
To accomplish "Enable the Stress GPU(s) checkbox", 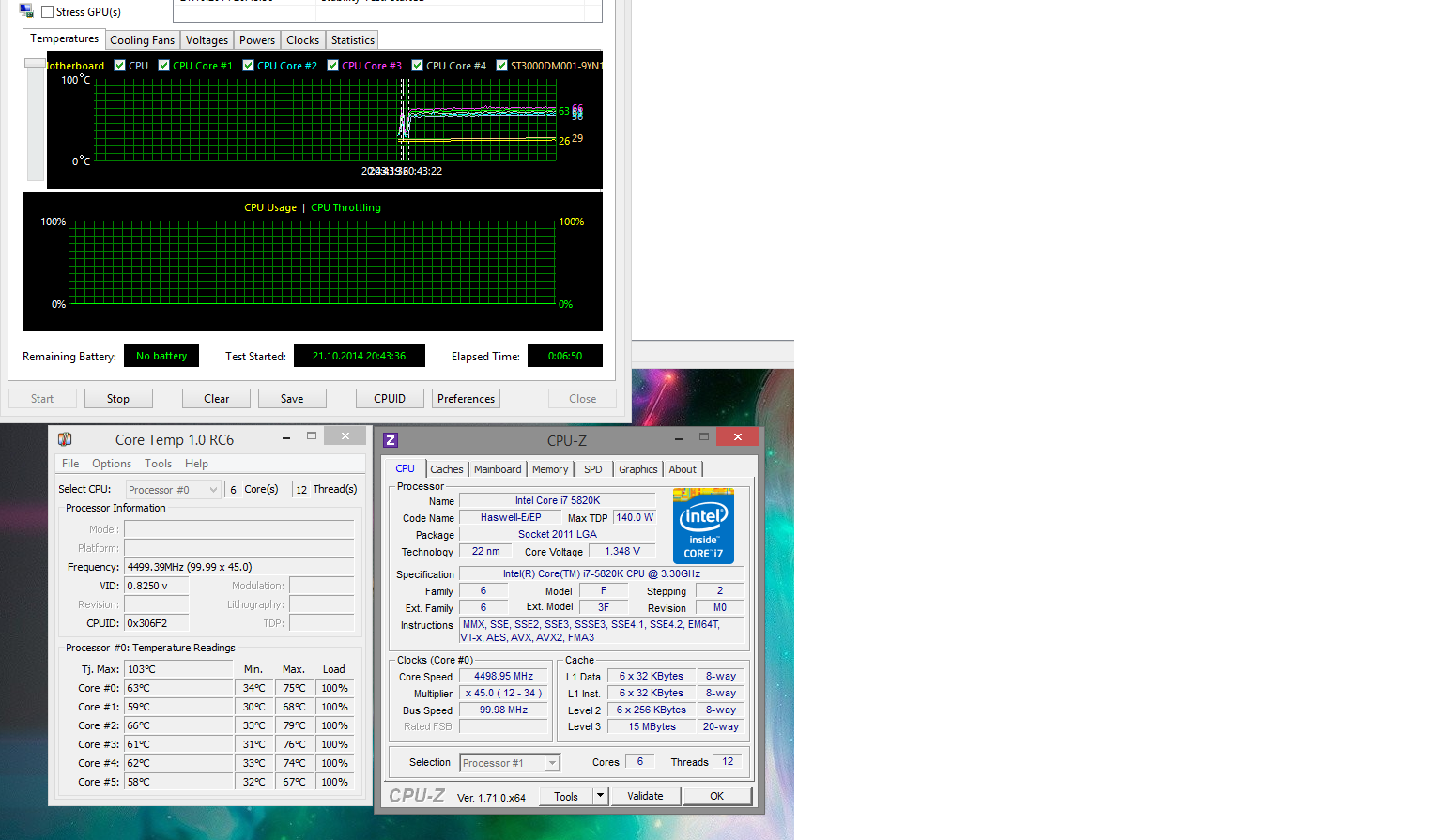I will pos(47,12).
